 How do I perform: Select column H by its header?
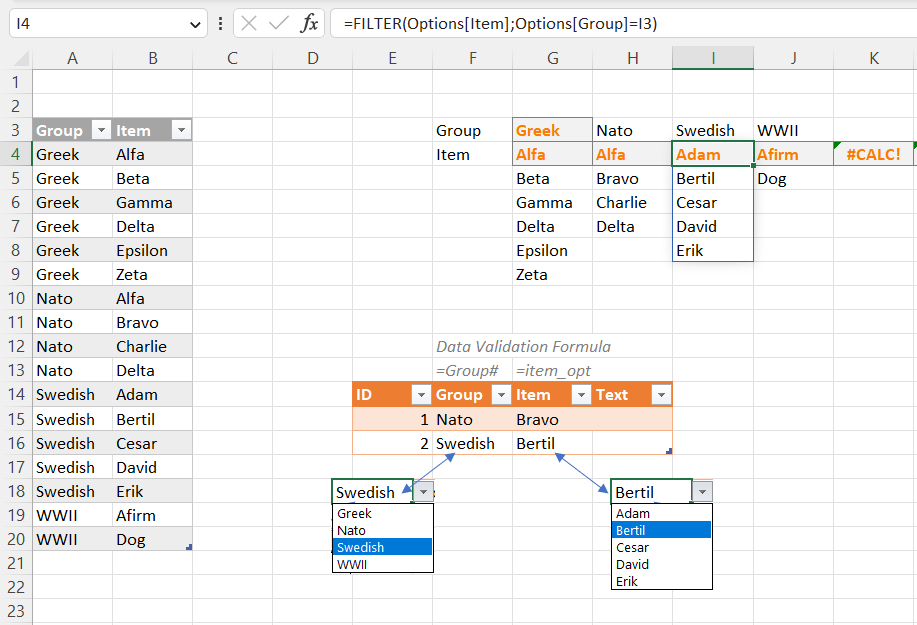633,58
